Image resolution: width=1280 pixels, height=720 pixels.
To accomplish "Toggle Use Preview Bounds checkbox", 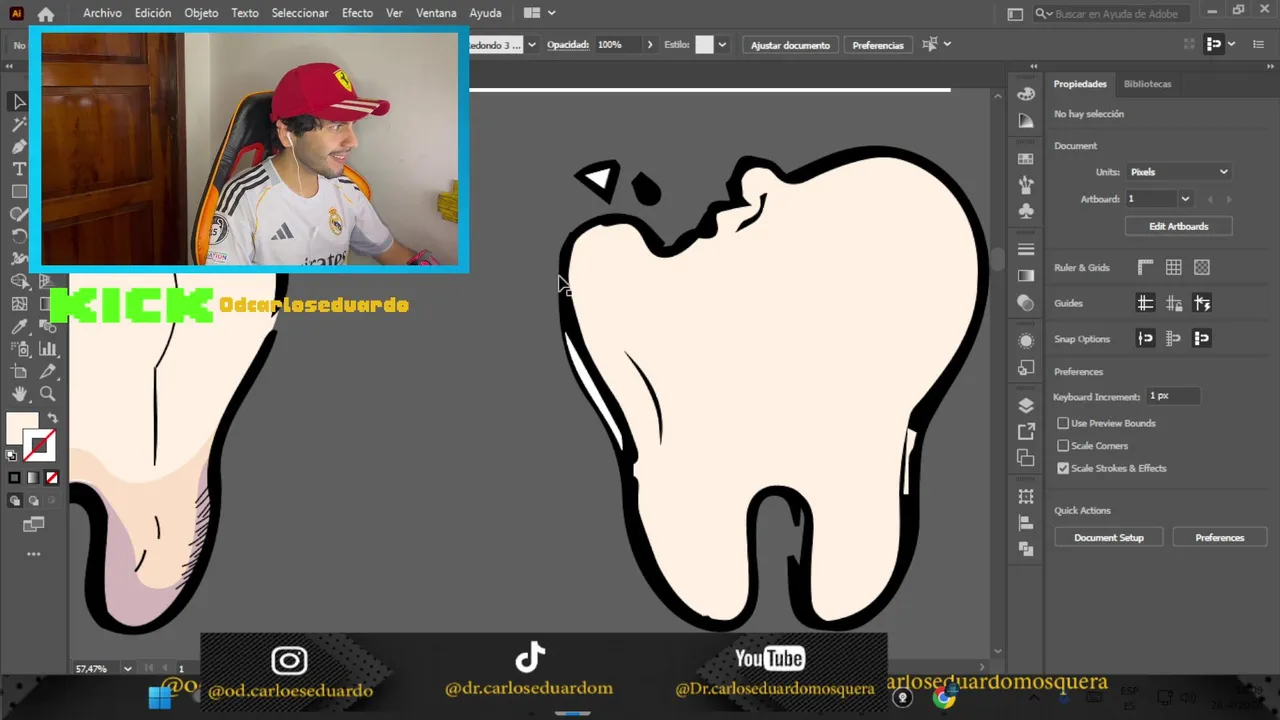I will 1063,423.
